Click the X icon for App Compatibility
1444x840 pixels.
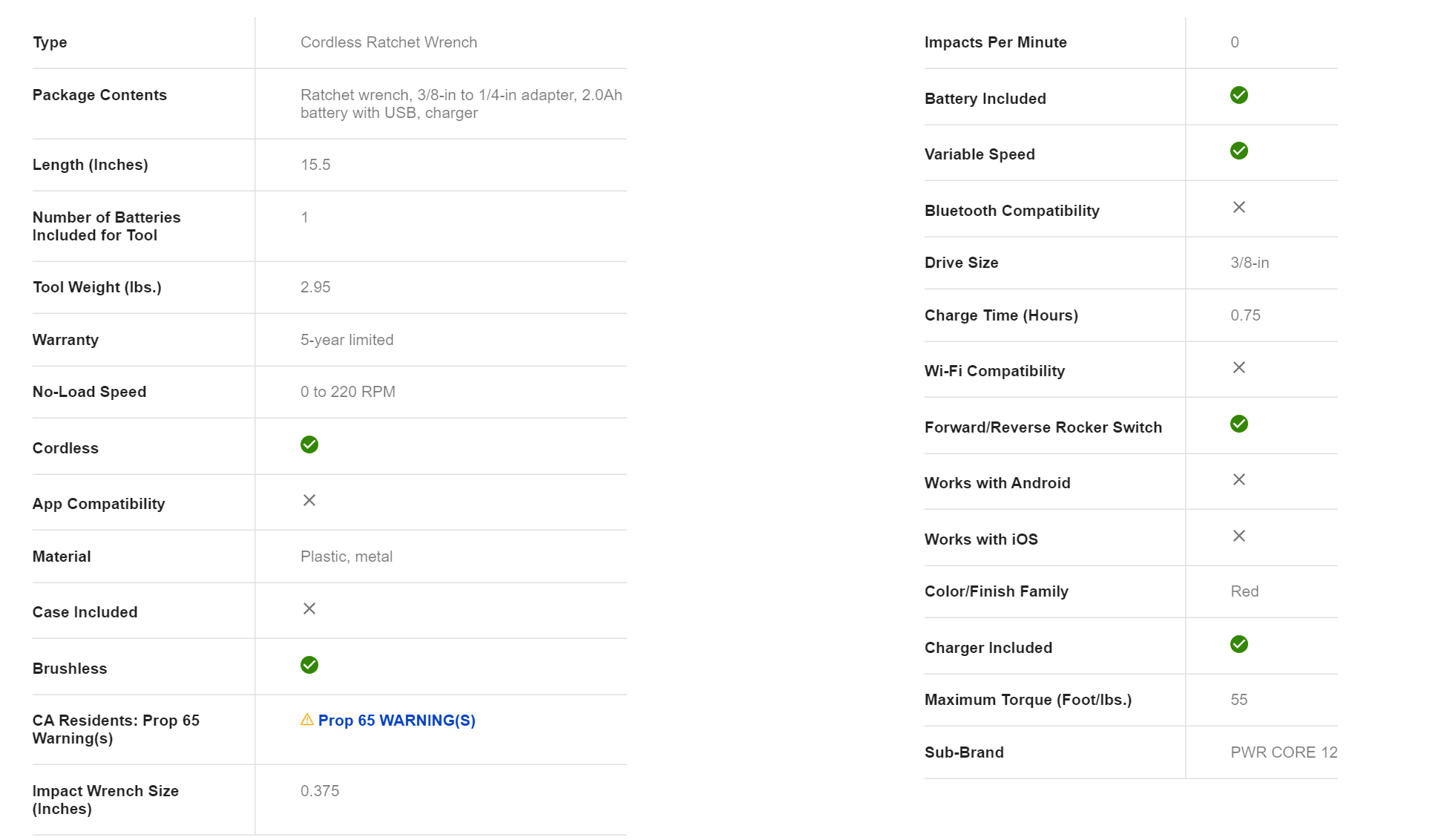[x=309, y=500]
